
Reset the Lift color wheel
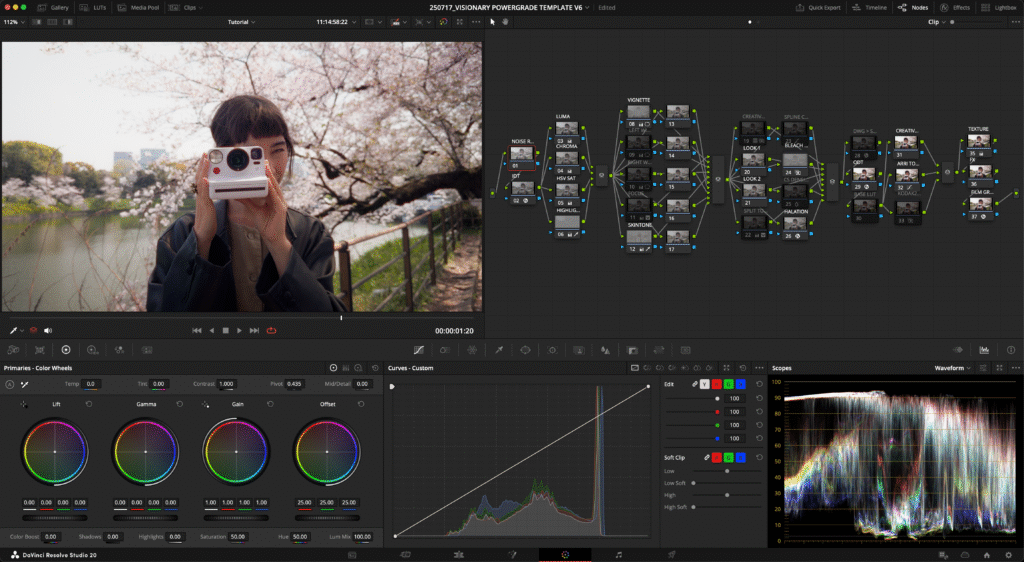tap(89, 404)
